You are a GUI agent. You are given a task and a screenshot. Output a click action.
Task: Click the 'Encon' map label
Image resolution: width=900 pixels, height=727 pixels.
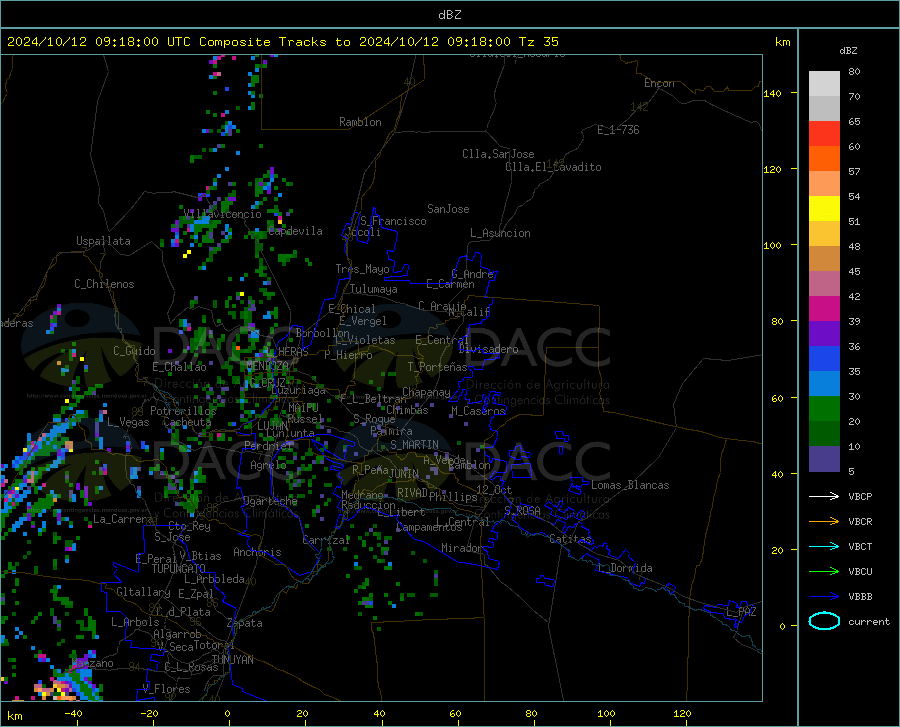click(x=659, y=83)
